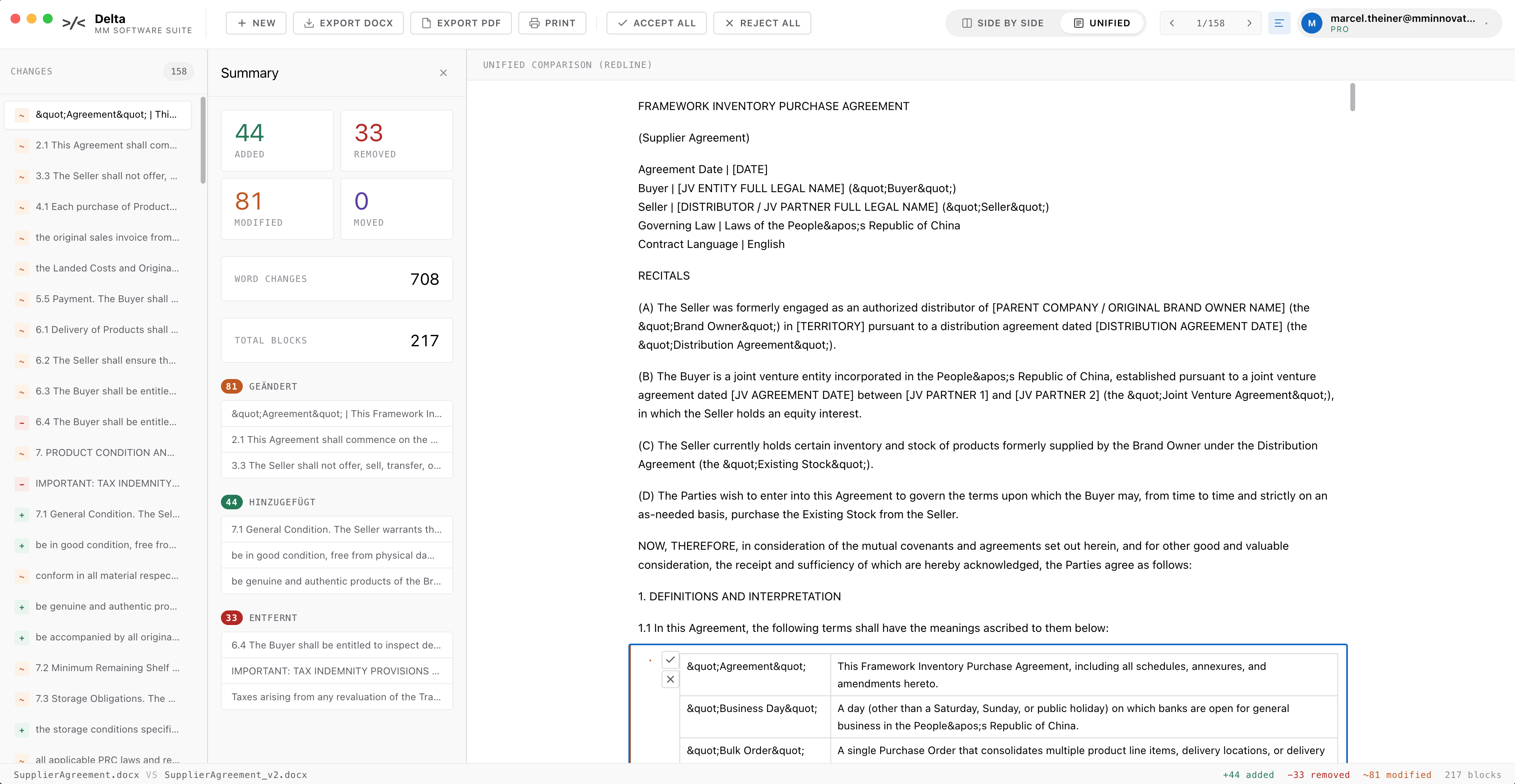This screenshot has width=1515, height=784.
Task: Create a new comparison with NEW button
Action: [256, 23]
